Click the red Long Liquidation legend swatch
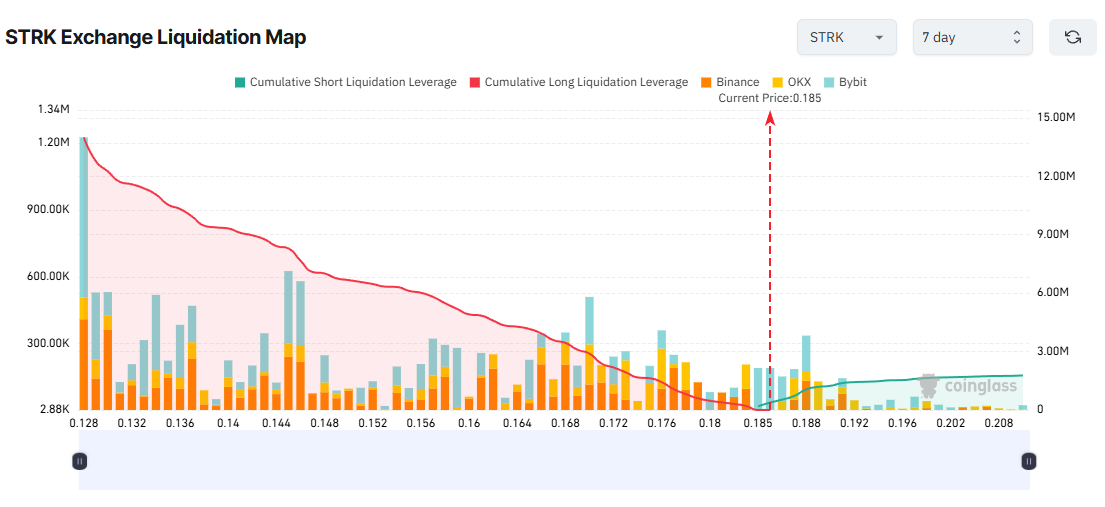Image resolution: width=1105 pixels, height=507 pixels. click(x=474, y=82)
